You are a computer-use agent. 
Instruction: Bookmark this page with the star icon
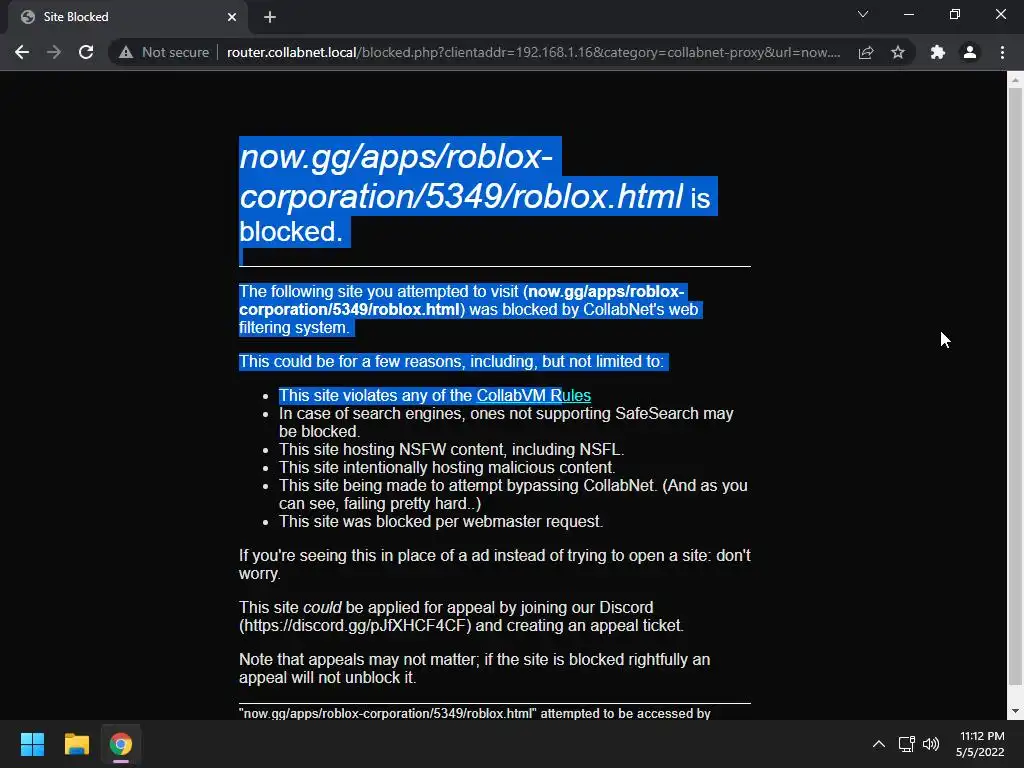(x=898, y=52)
